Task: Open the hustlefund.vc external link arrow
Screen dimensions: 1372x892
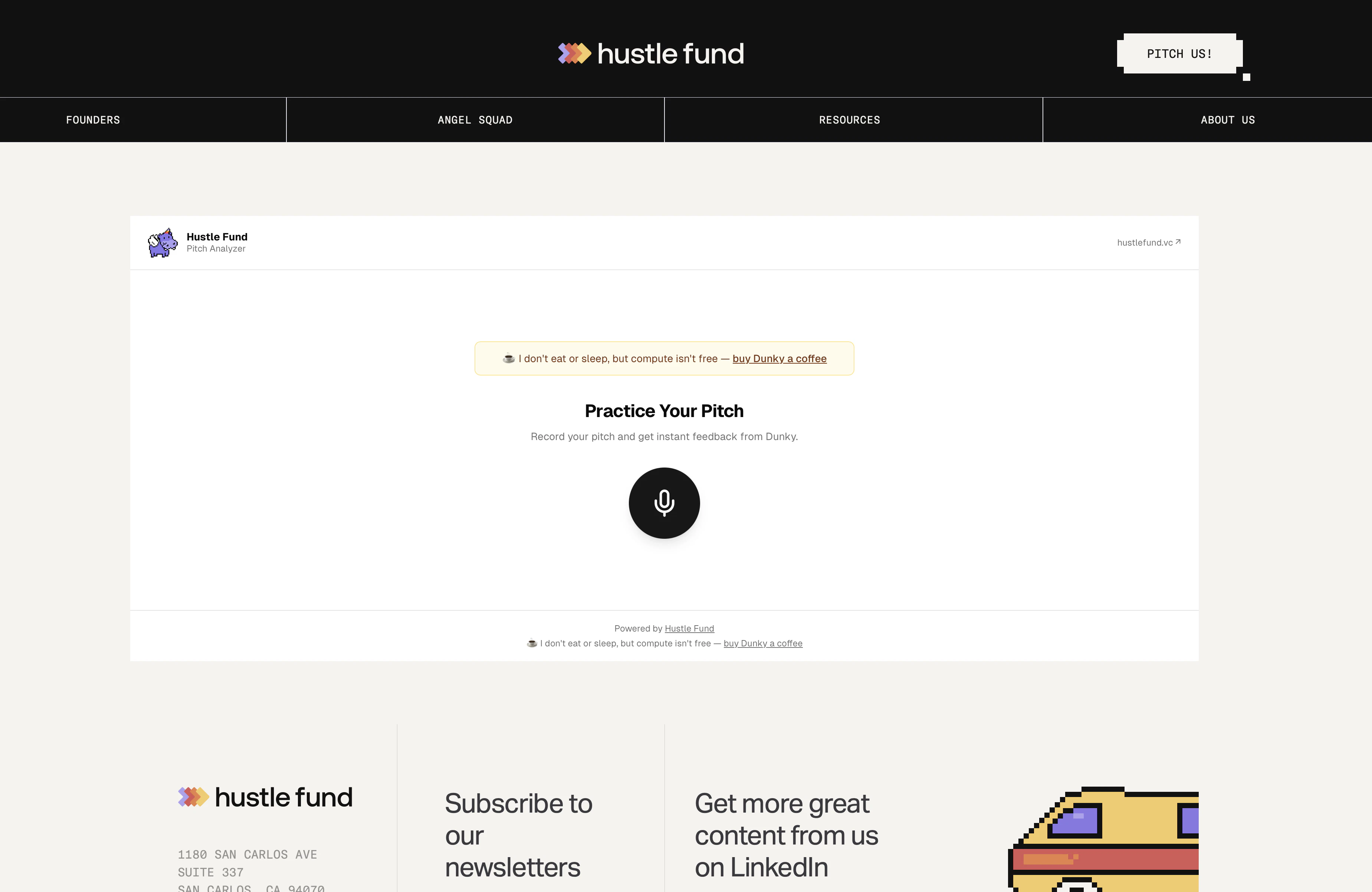Action: pyautogui.click(x=1178, y=242)
